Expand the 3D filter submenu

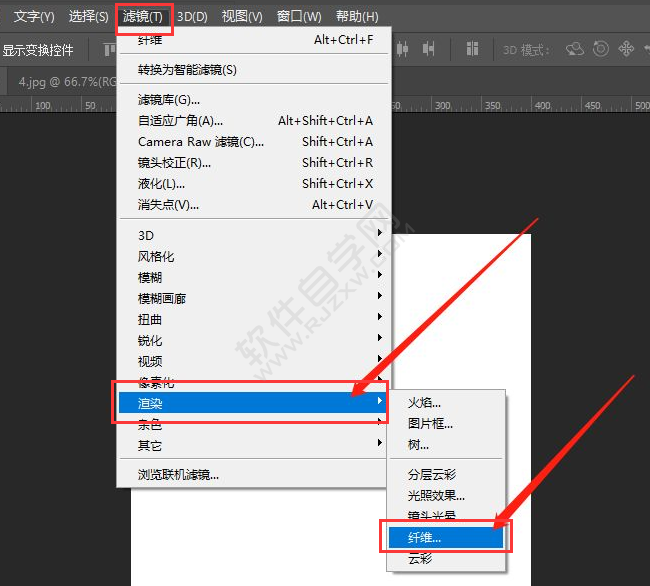pyautogui.click(x=254, y=235)
